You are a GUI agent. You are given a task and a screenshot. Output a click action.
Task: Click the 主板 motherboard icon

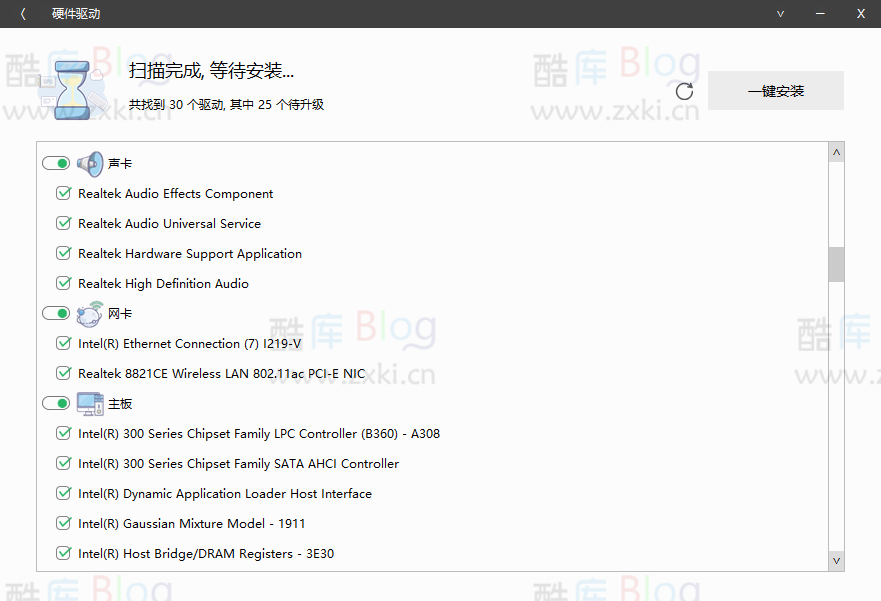[x=90, y=402]
